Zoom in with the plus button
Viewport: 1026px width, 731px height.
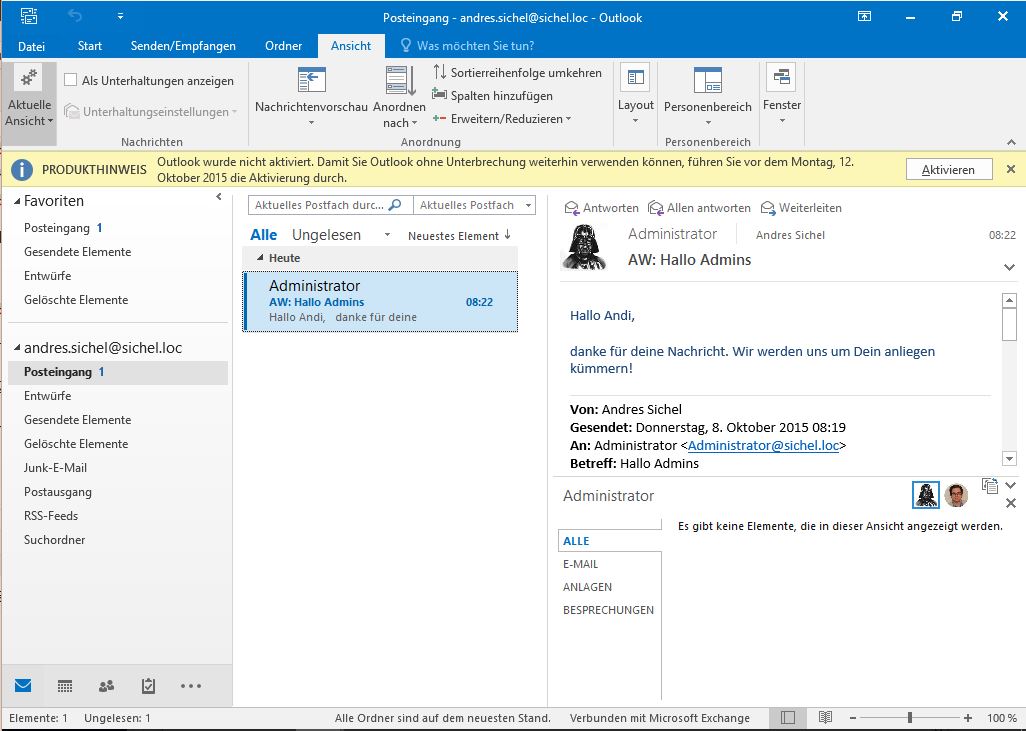click(x=968, y=718)
